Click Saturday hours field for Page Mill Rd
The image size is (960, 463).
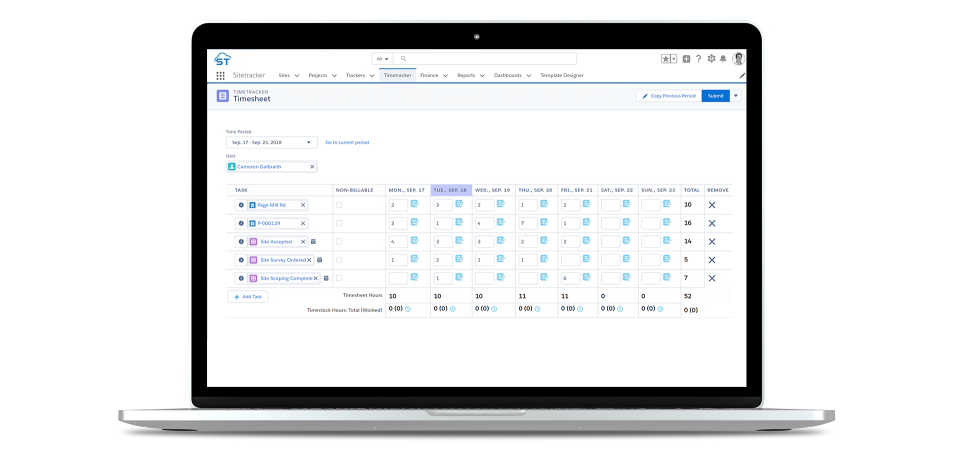611,205
